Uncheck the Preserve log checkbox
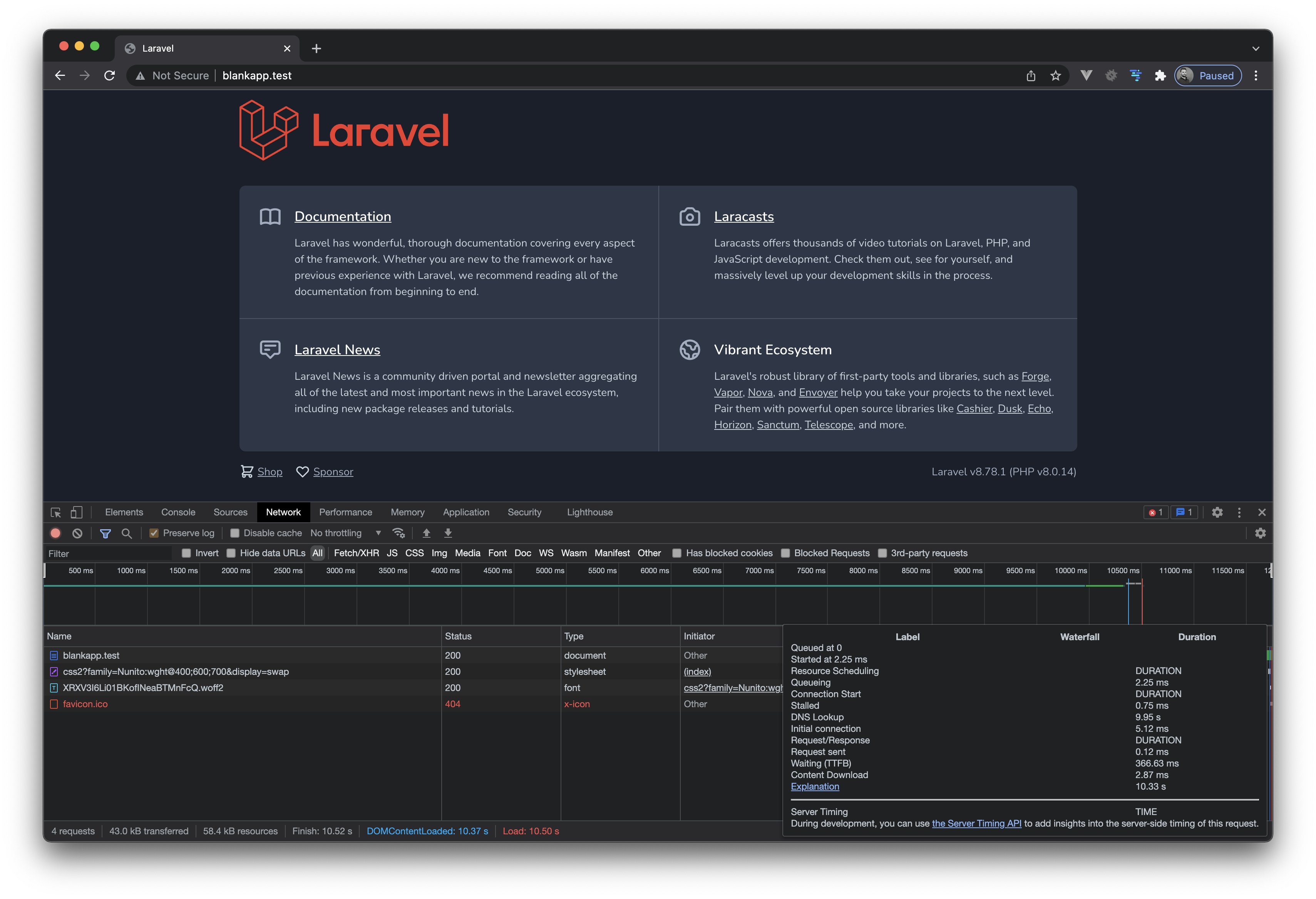1316x899 pixels. point(154,533)
